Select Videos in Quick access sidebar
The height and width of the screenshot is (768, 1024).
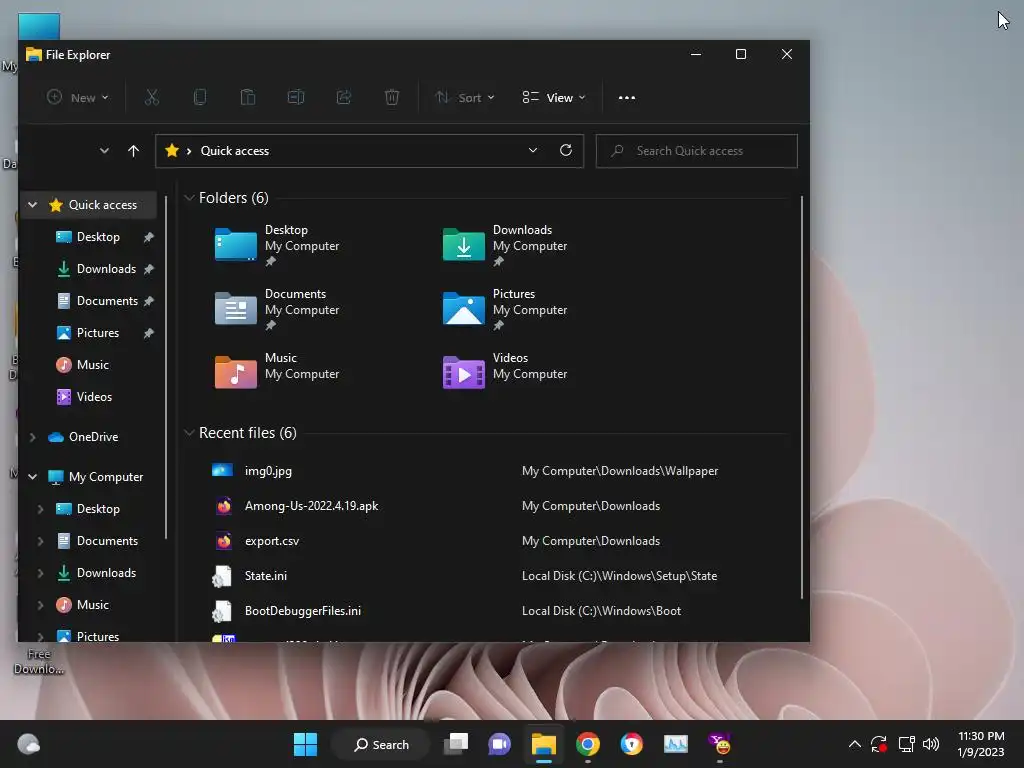[x=94, y=397]
